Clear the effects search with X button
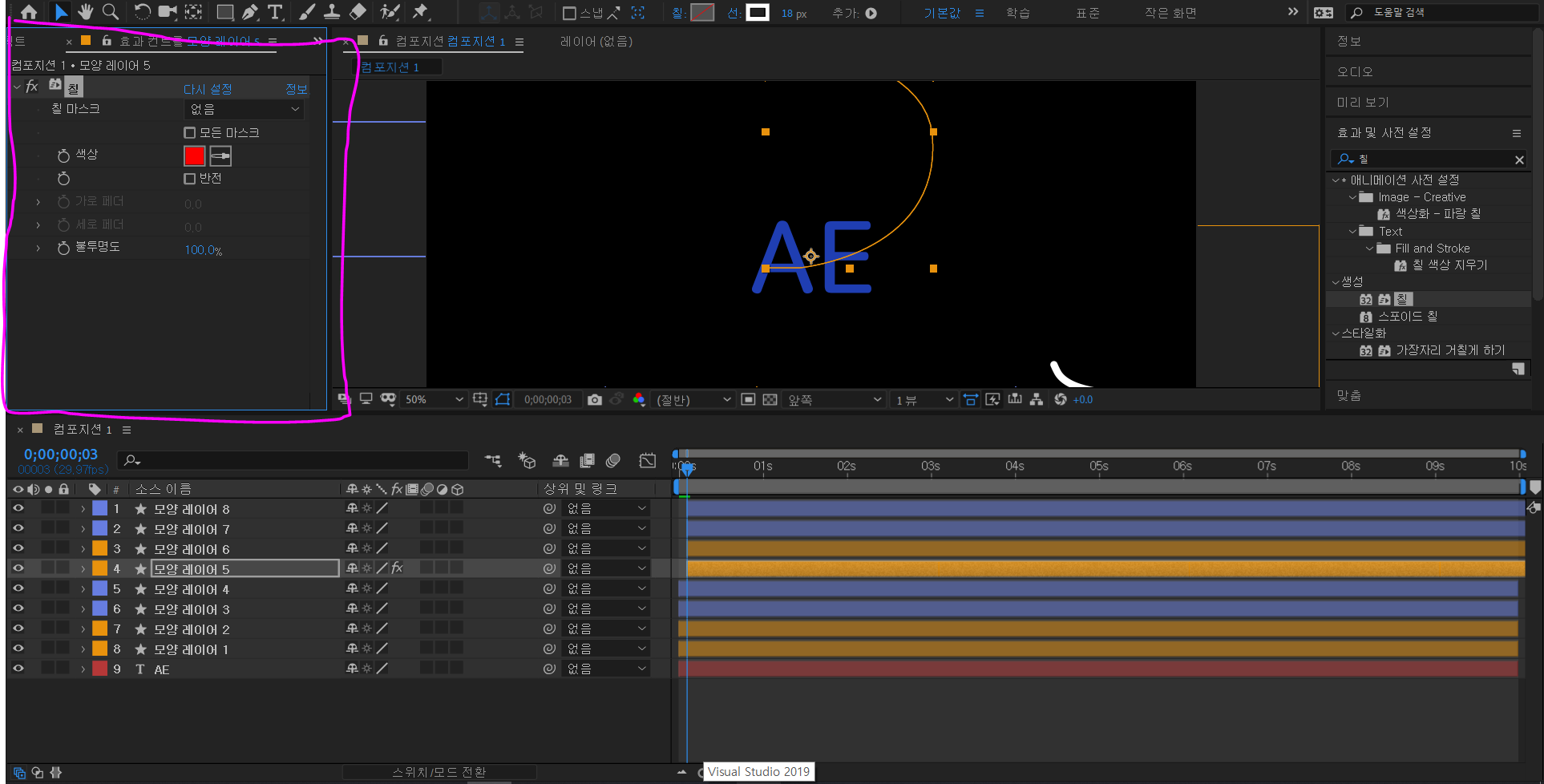 click(x=1519, y=160)
